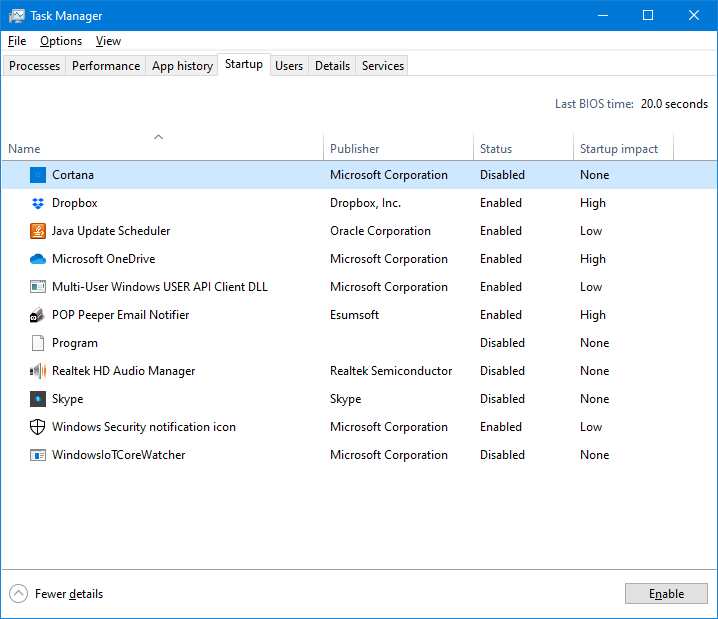Sort entries by the Status column header

(x=496, y=149)
